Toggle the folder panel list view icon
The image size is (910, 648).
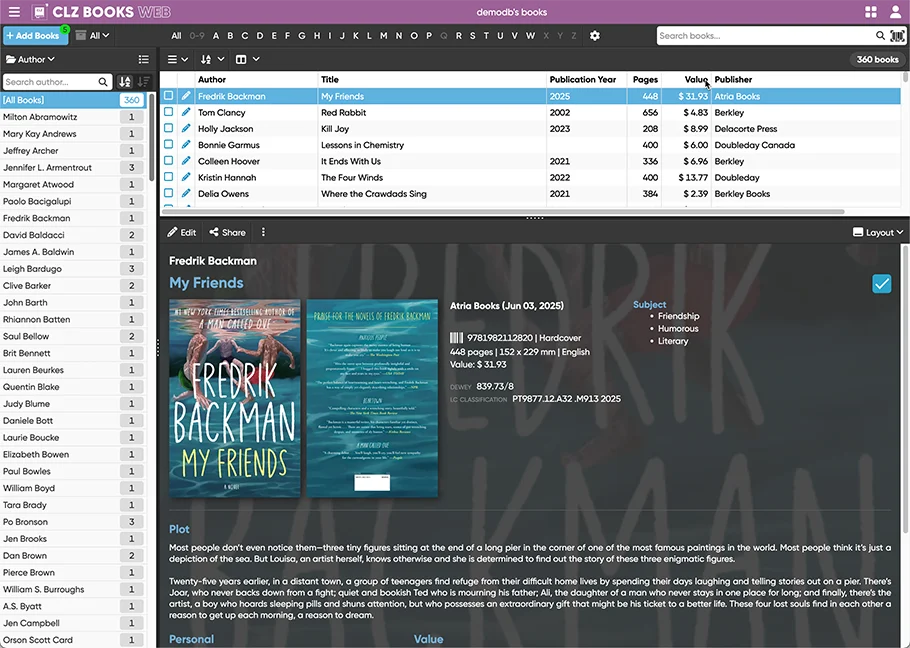[143, 59]
